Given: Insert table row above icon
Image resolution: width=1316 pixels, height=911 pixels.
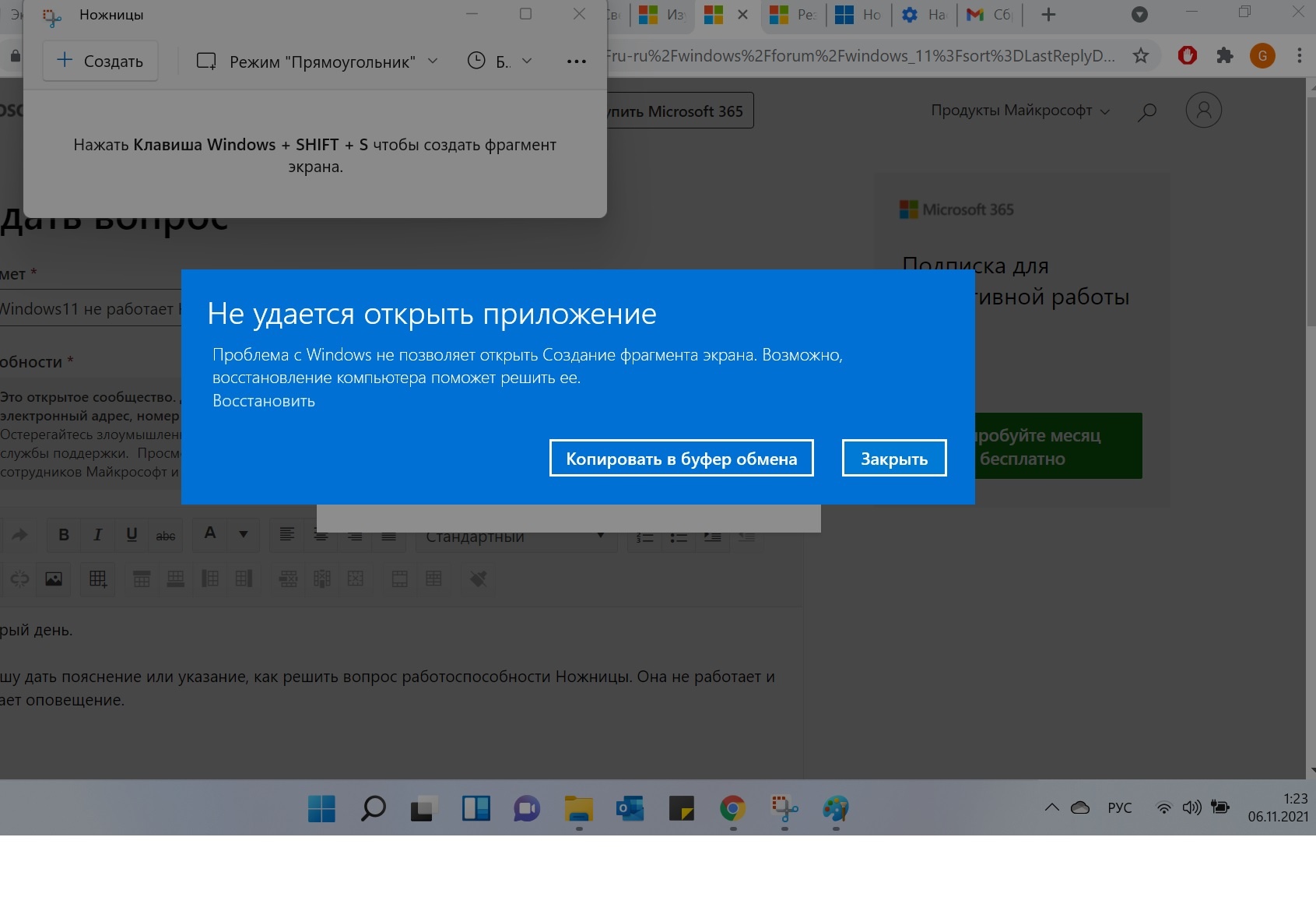Looking at the screenshot, I should pos(142,579).
